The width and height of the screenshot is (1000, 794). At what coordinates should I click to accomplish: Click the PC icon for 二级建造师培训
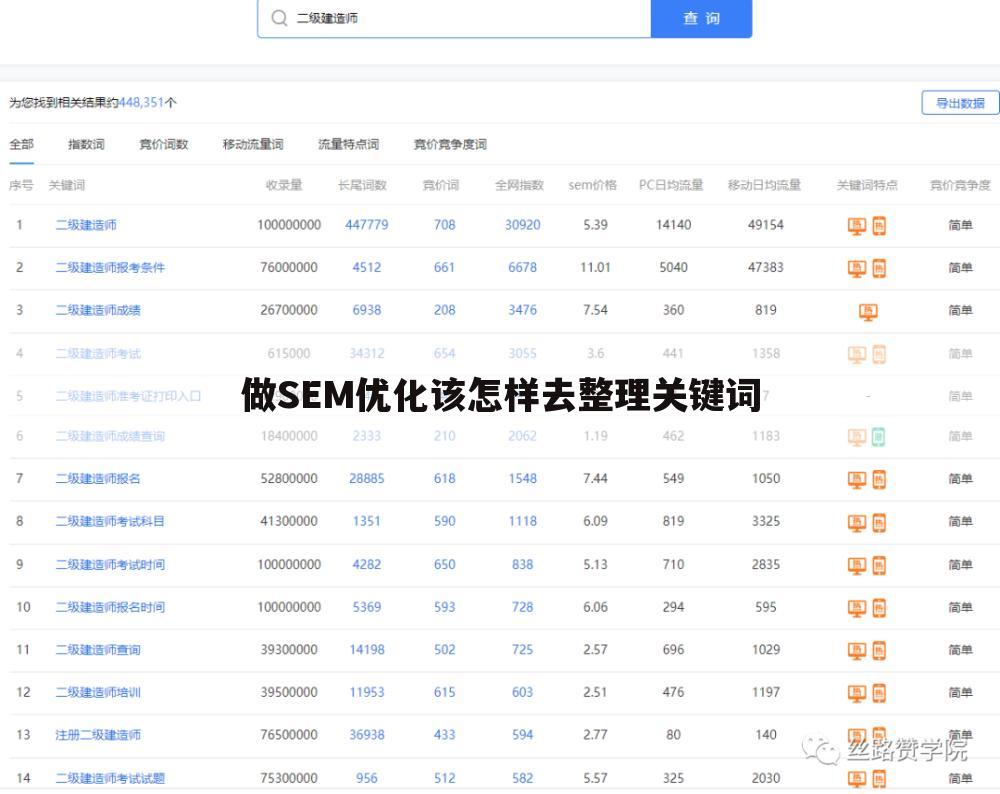(857, 693)
